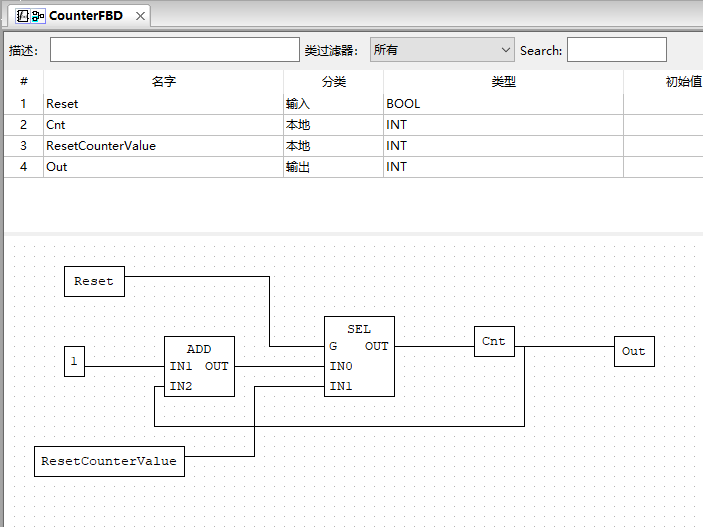Select the ResetCounterValue block in diagram

point(110,461)
